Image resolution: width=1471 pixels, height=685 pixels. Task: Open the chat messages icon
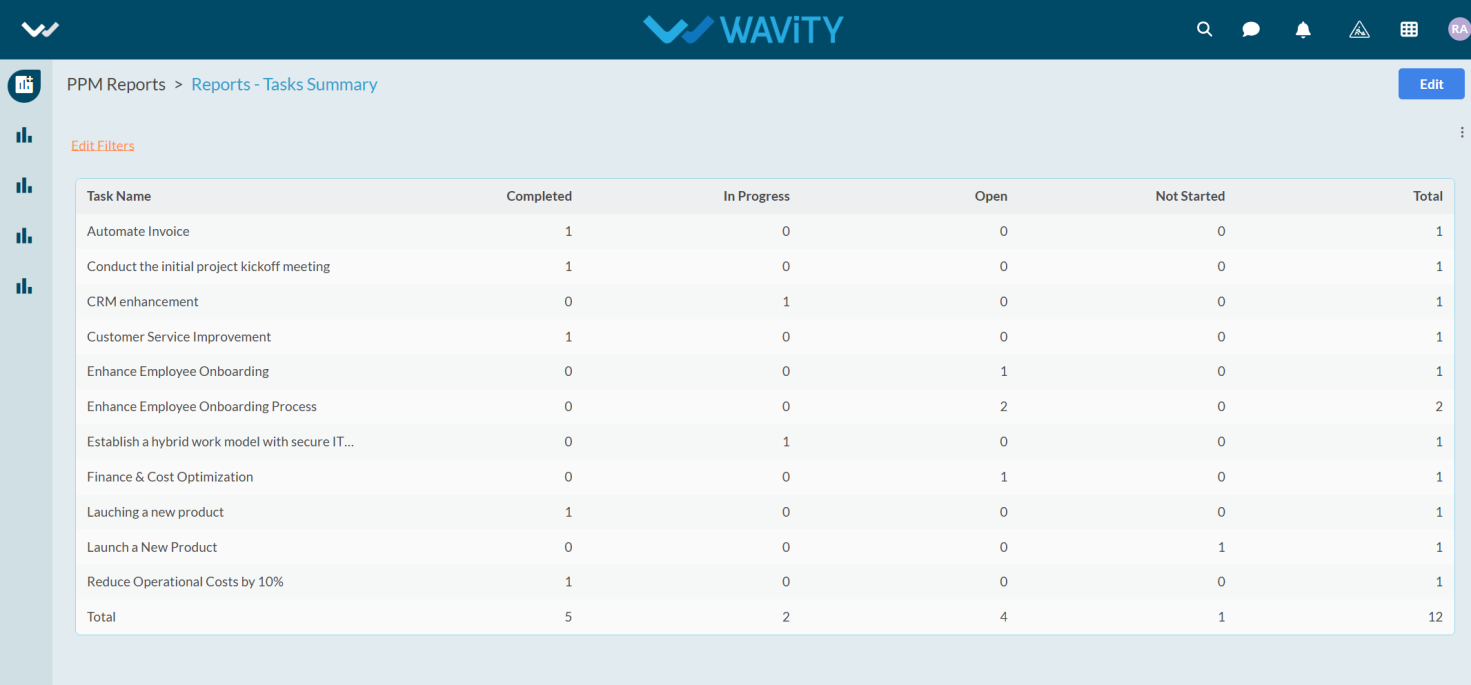1251,29
